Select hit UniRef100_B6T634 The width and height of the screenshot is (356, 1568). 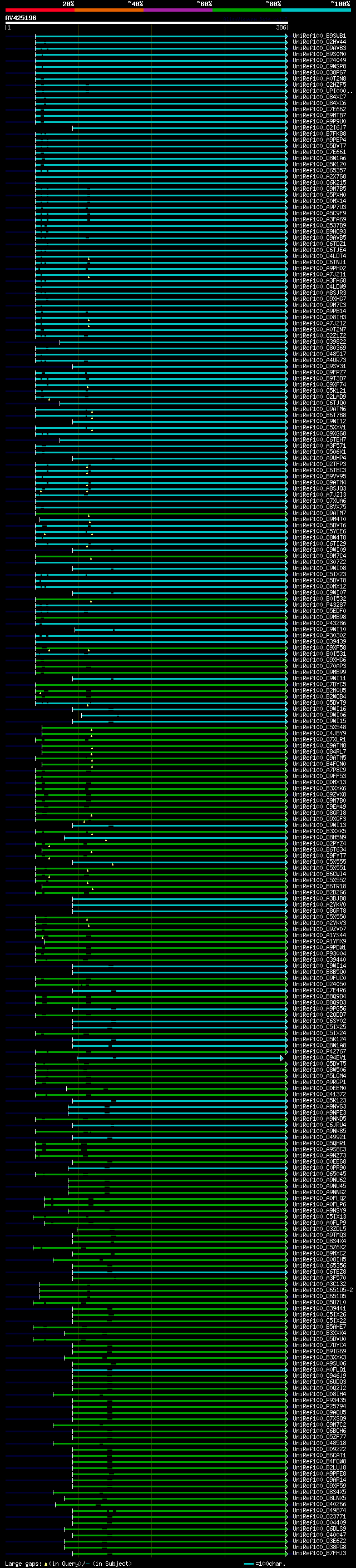(x=319, y=850)
